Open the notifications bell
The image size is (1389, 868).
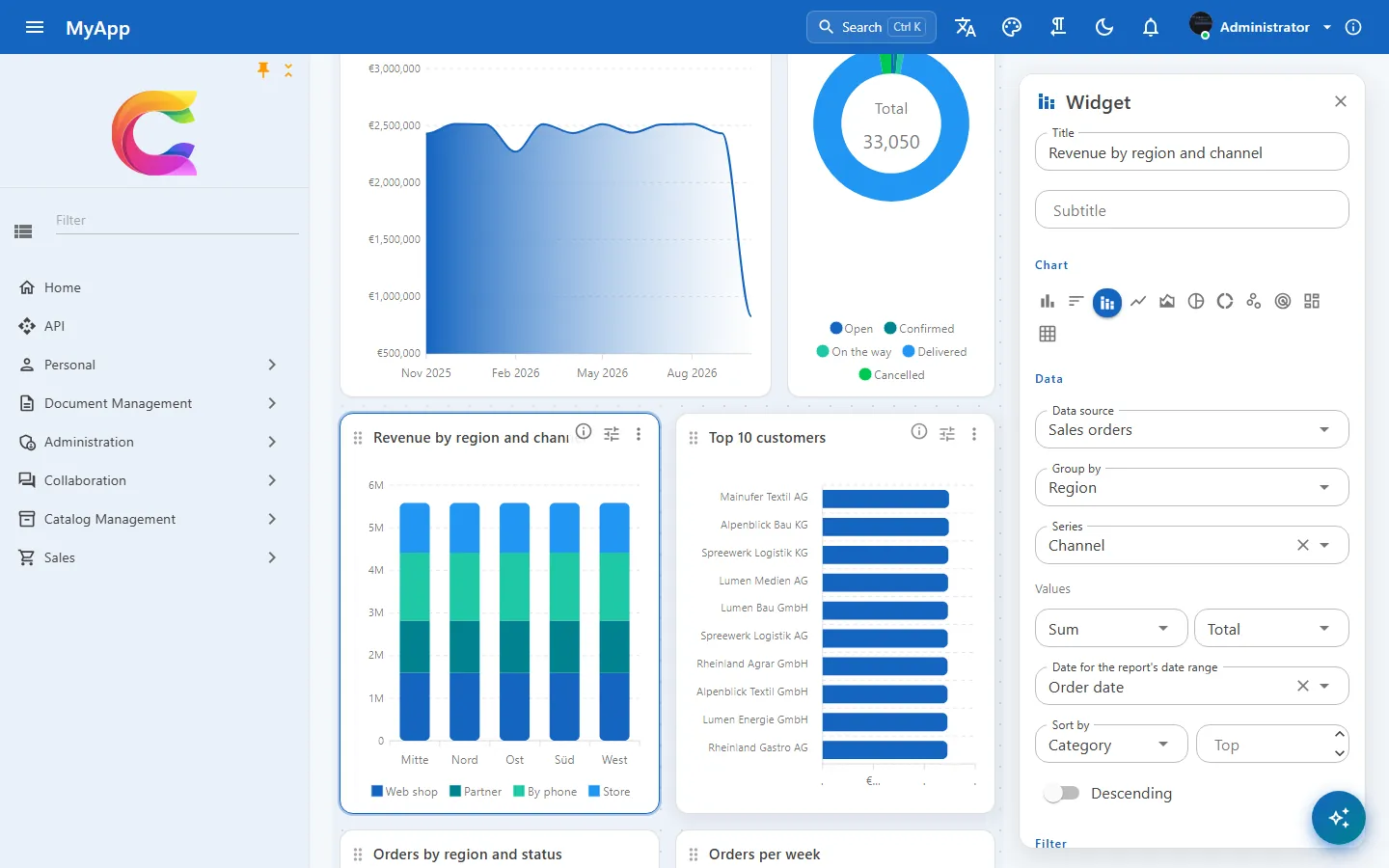click(1151, 27)
